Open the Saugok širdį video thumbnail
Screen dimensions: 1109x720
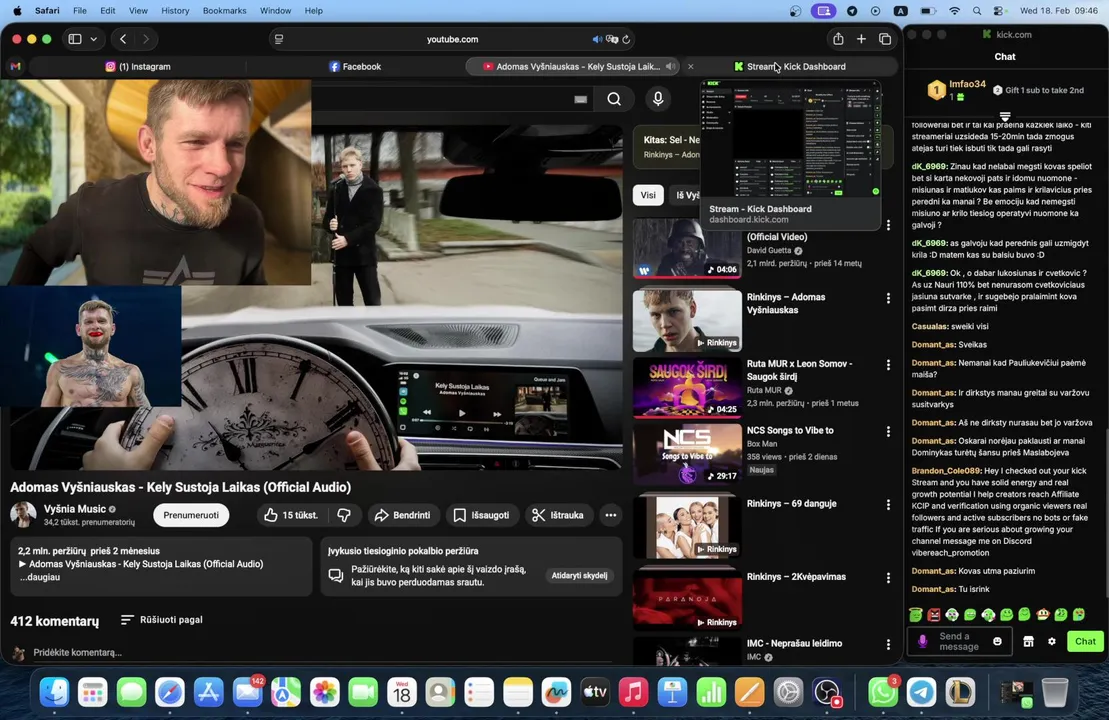pyautogui.click(x=687, y=388)
